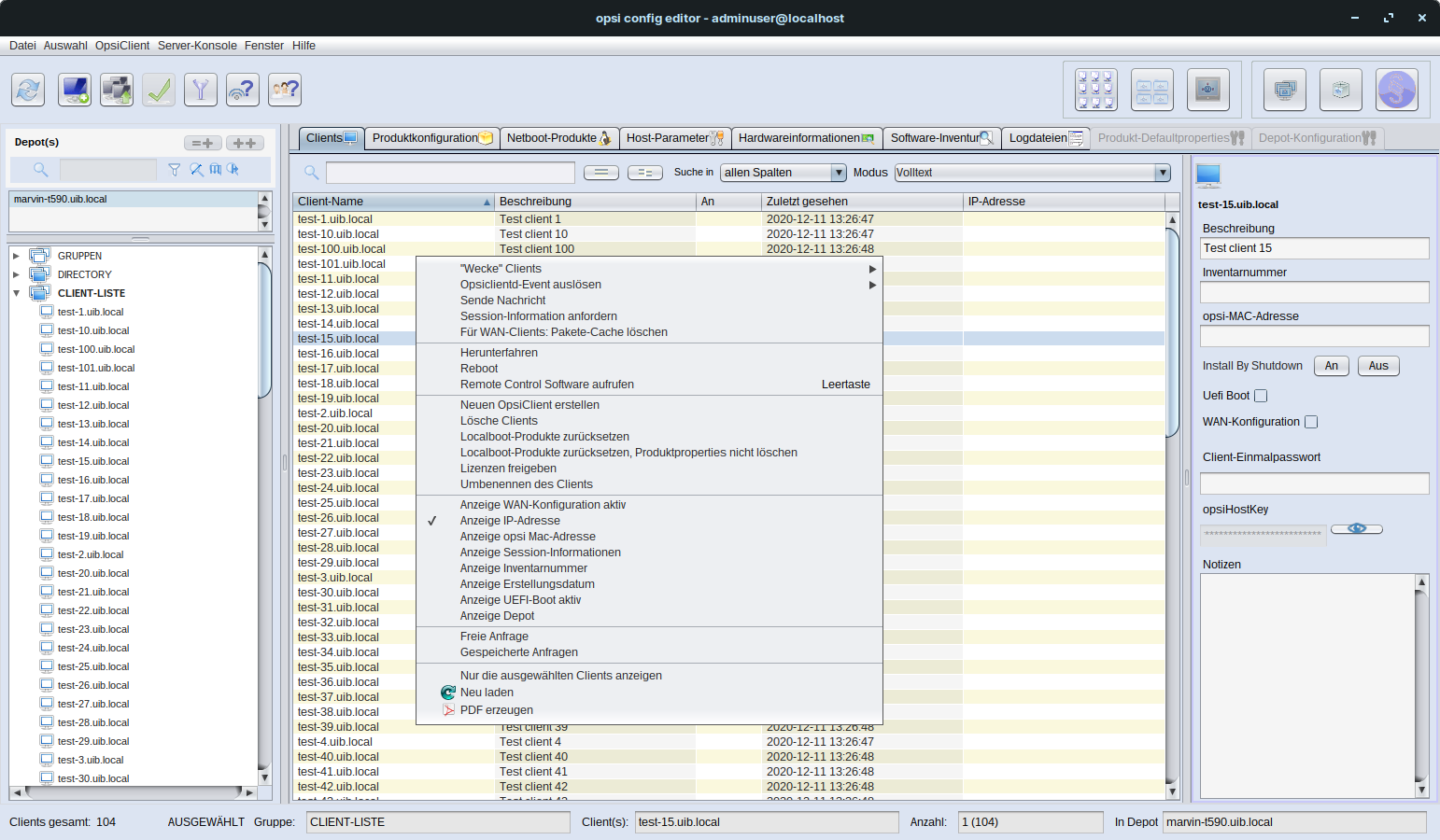The width and height of the screenshot is (1440, 840).
Task: Click the green checkmark save icon
Action: click(x=159, y=90)
